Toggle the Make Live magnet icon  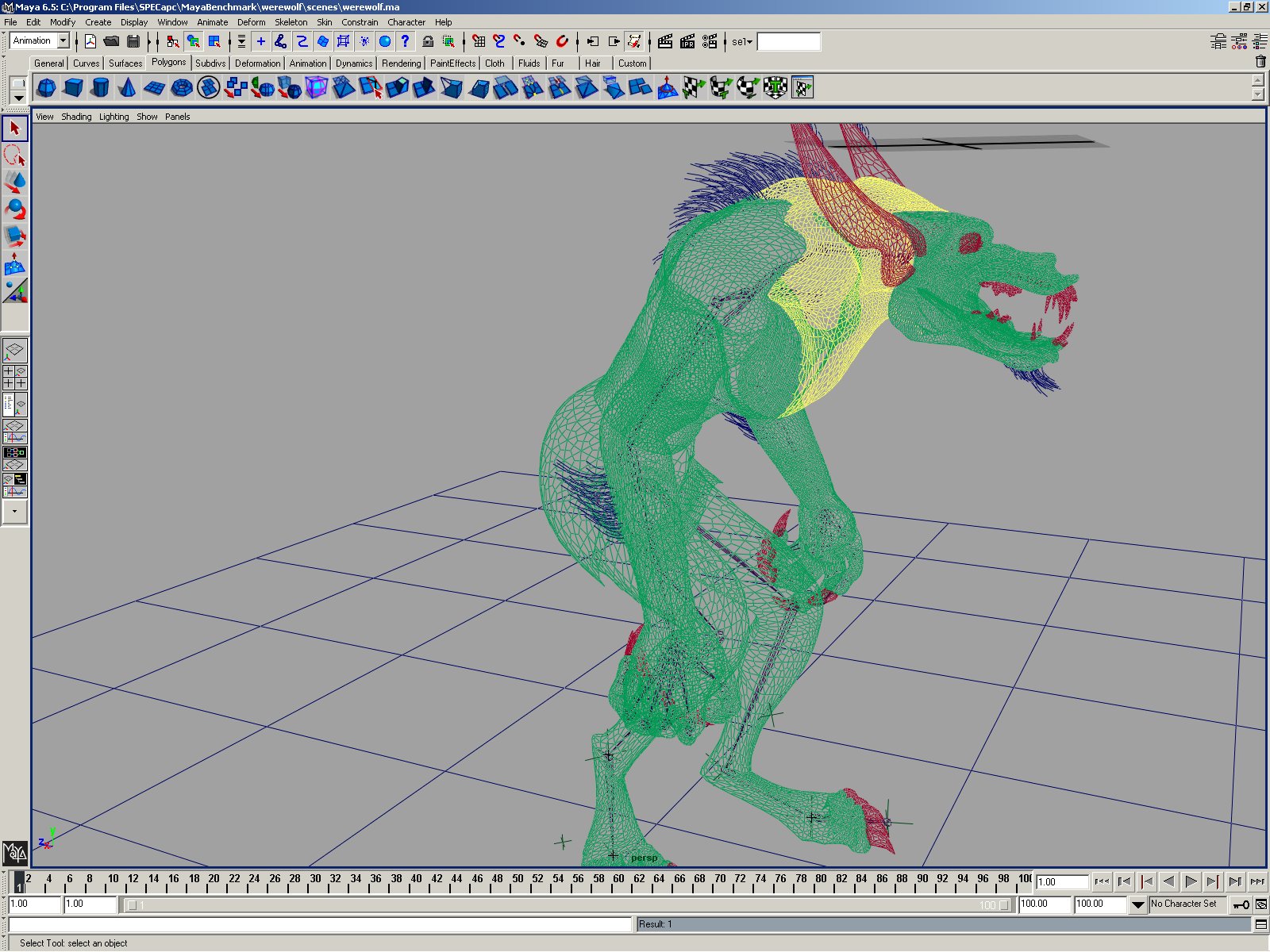(562, 41)
